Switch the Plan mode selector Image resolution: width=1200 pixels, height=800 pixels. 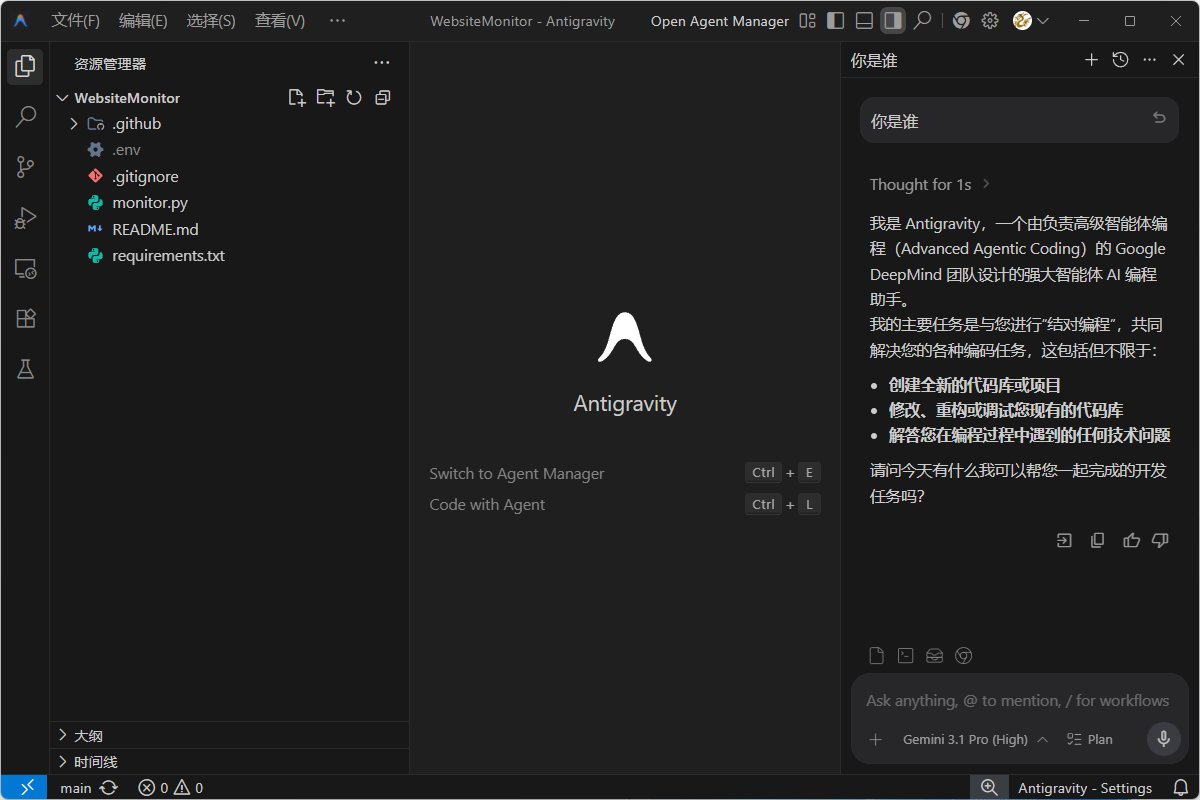click(1089, 739)
